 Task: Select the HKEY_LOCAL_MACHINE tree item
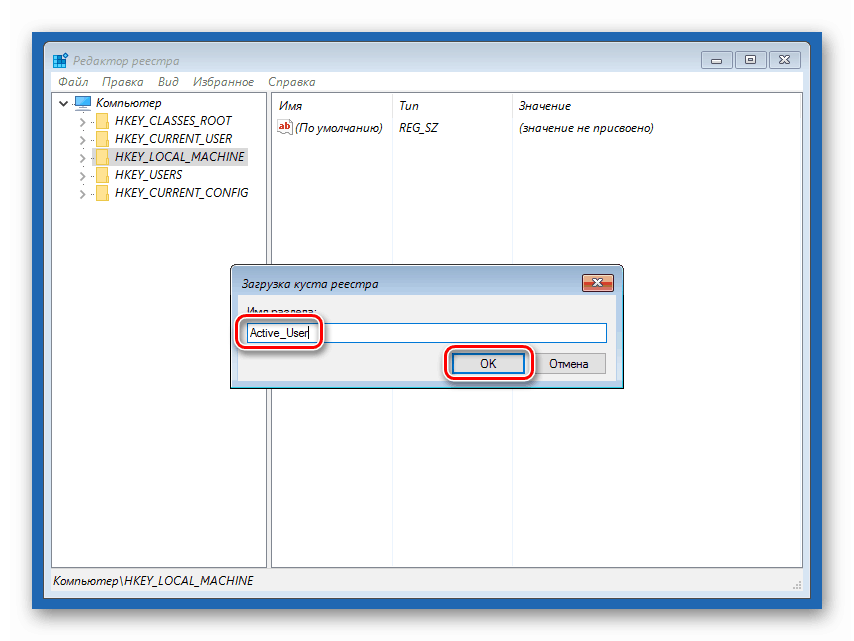click(180, 156)
